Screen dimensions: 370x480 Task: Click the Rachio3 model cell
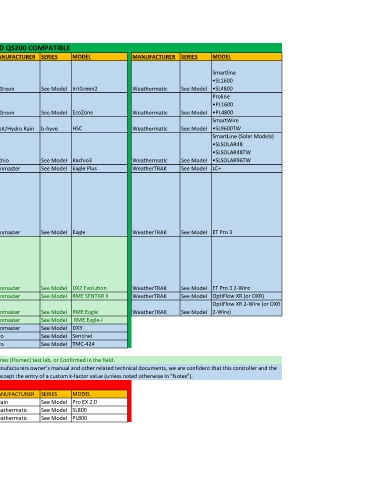pyautogui.click(x=99, y=149)
